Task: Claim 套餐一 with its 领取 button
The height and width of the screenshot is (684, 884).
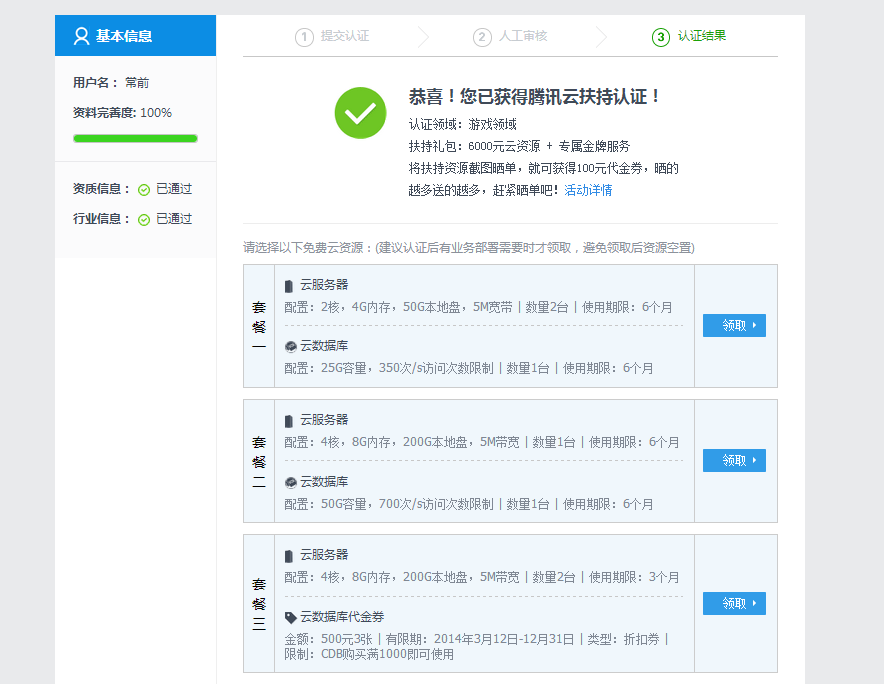Action: pyautogui.click(x=734, y=325)
